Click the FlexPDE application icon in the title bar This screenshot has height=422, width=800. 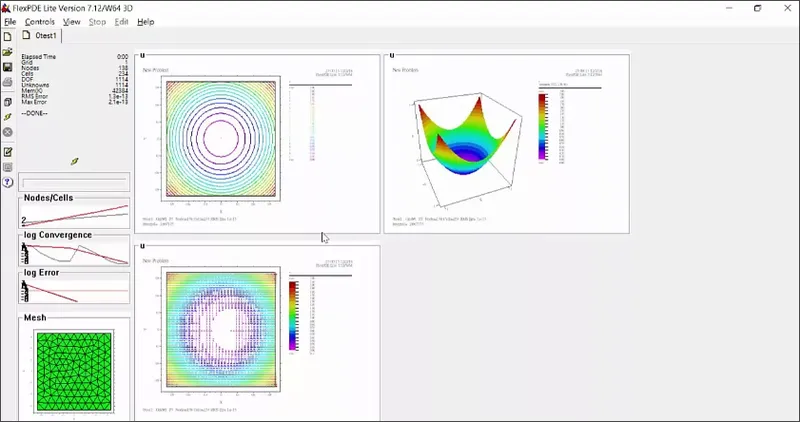pyautogui.click(x=6, y=8)
